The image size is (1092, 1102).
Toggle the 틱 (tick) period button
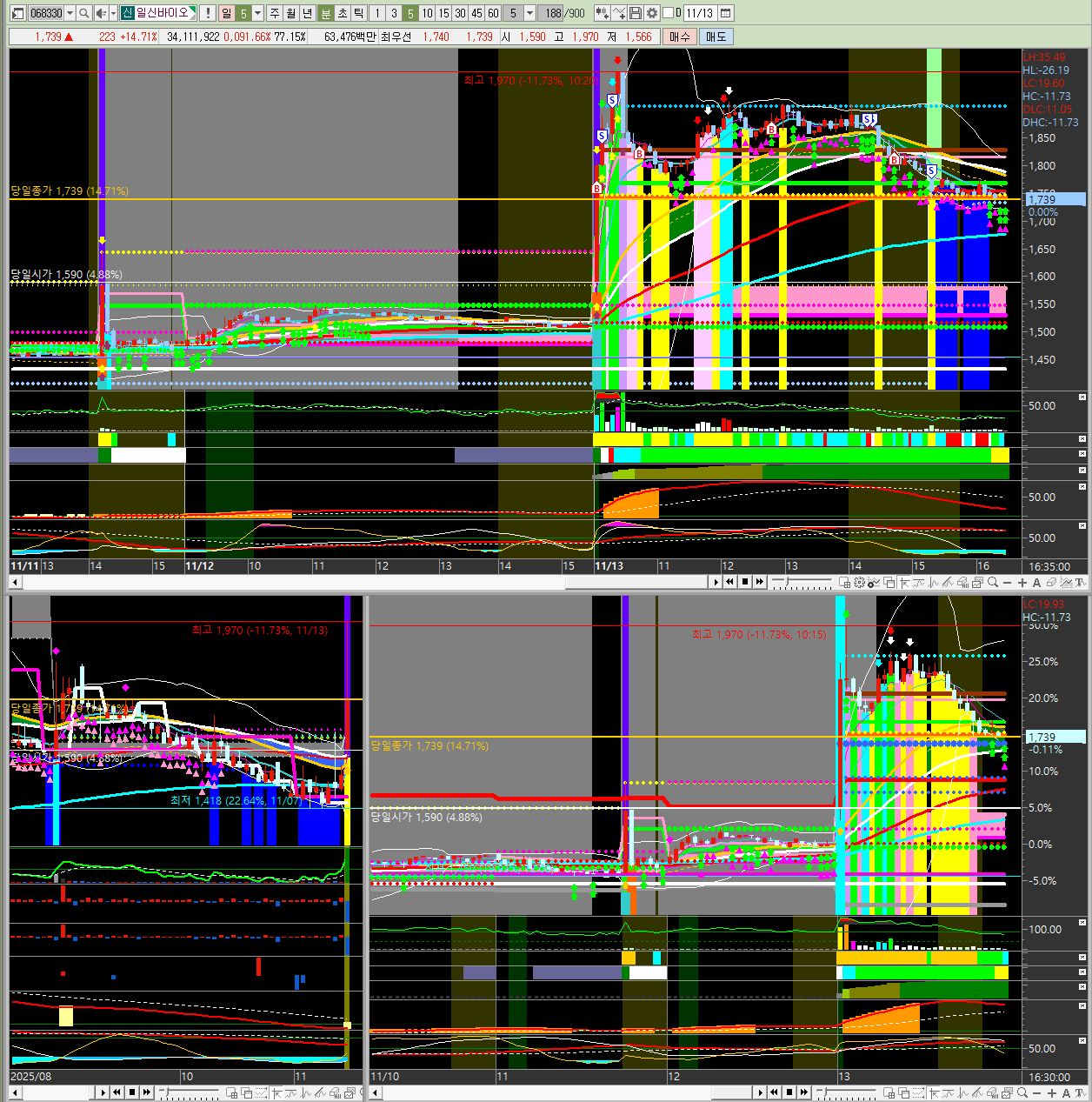click(358, 13)
